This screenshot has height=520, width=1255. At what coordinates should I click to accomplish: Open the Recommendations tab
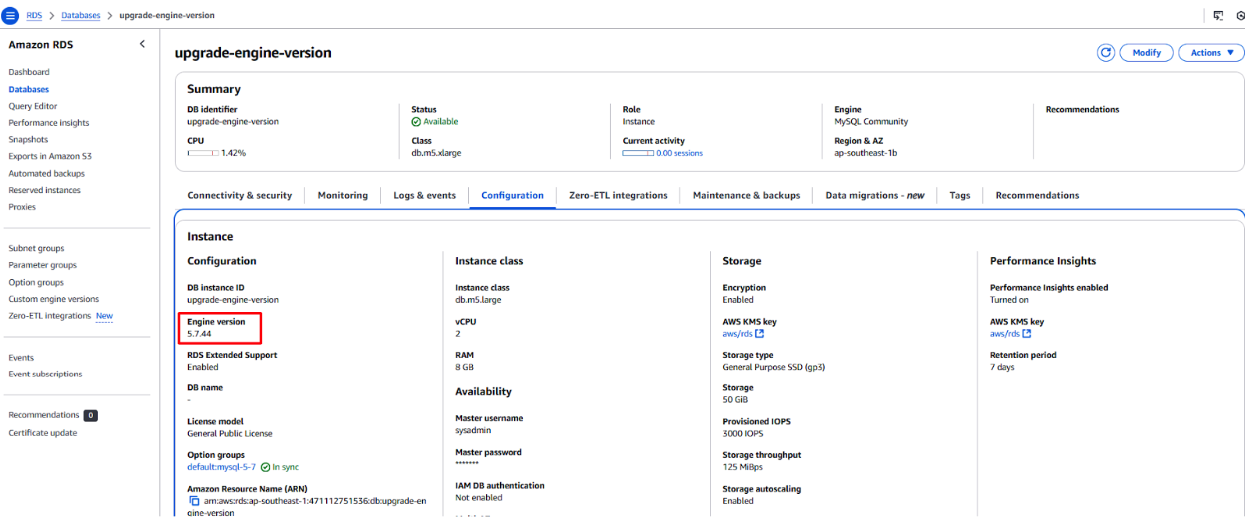(x=1037, y=195)
